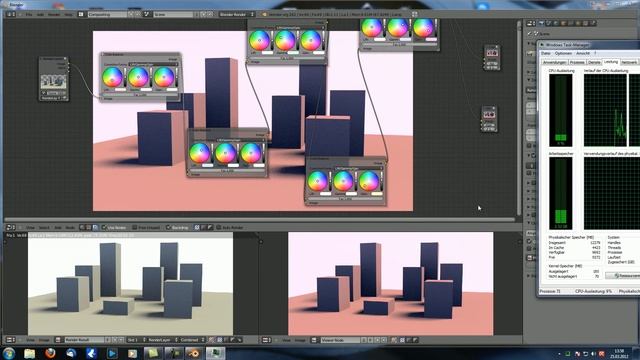Switch node tree type to Compositing nodes

tap(95, 227)
